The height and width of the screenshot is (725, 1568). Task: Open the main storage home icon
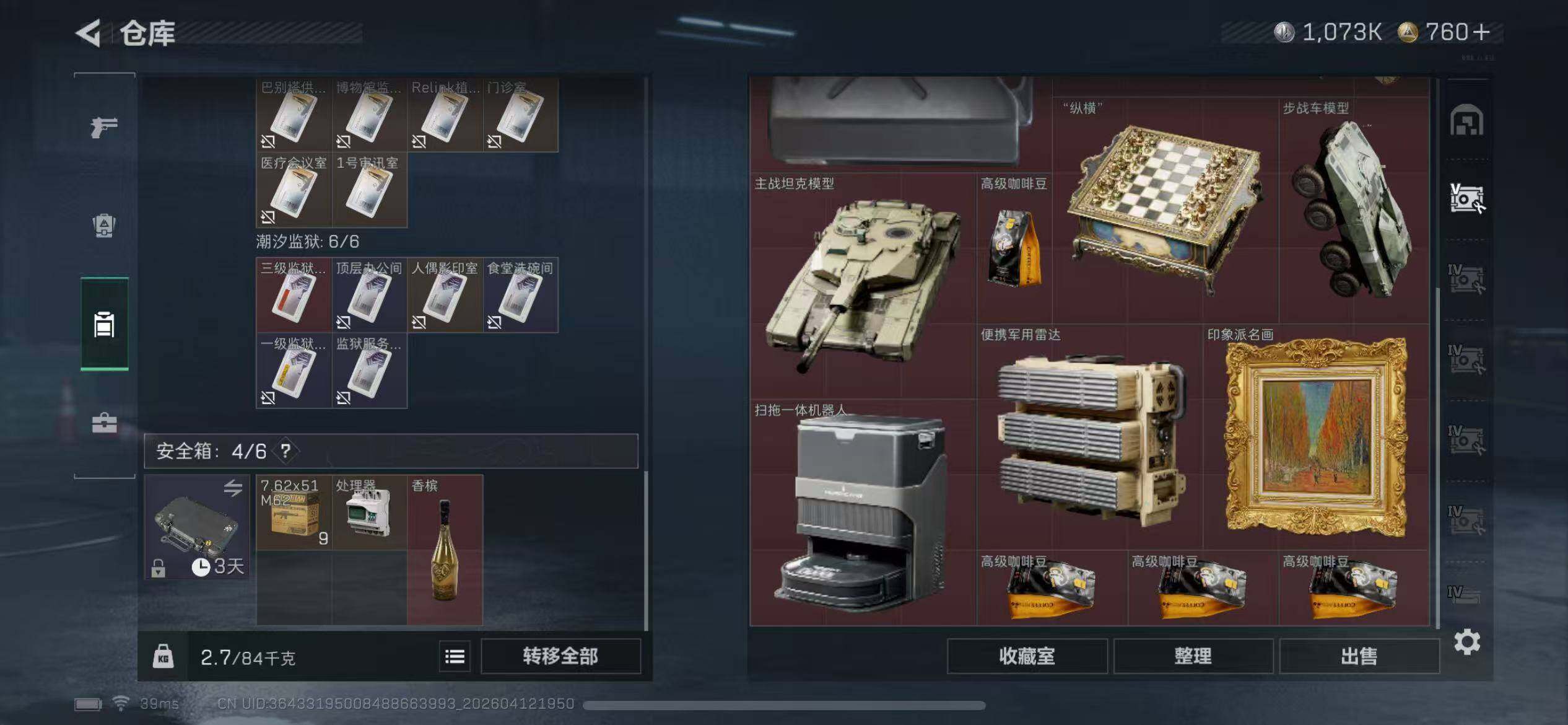click(1466, 120)
